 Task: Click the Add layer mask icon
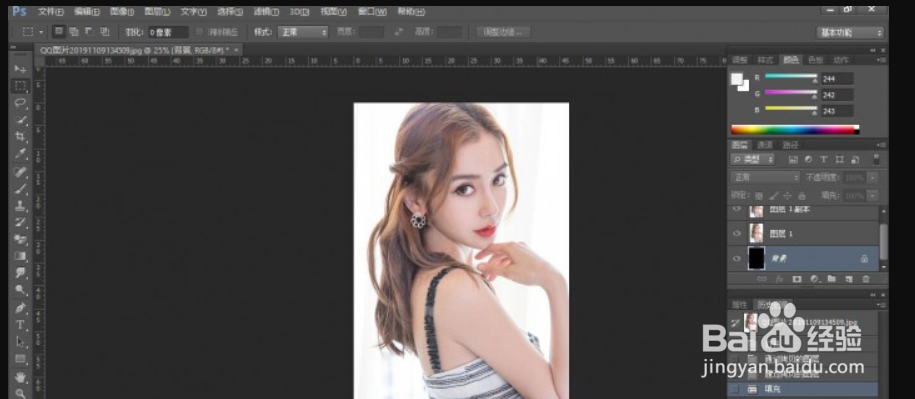(x=797, y=279)
